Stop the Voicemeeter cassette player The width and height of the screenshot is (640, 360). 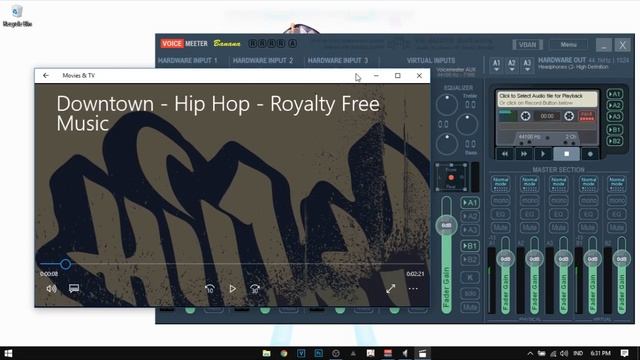coord(567,154)
